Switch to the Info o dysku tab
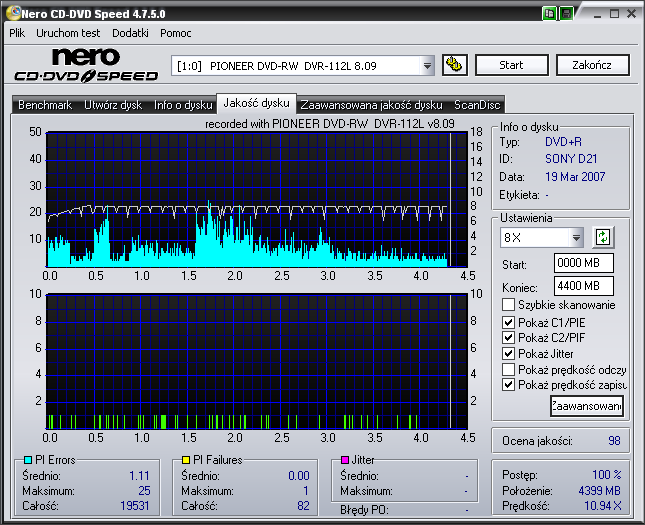 (183, 105)
